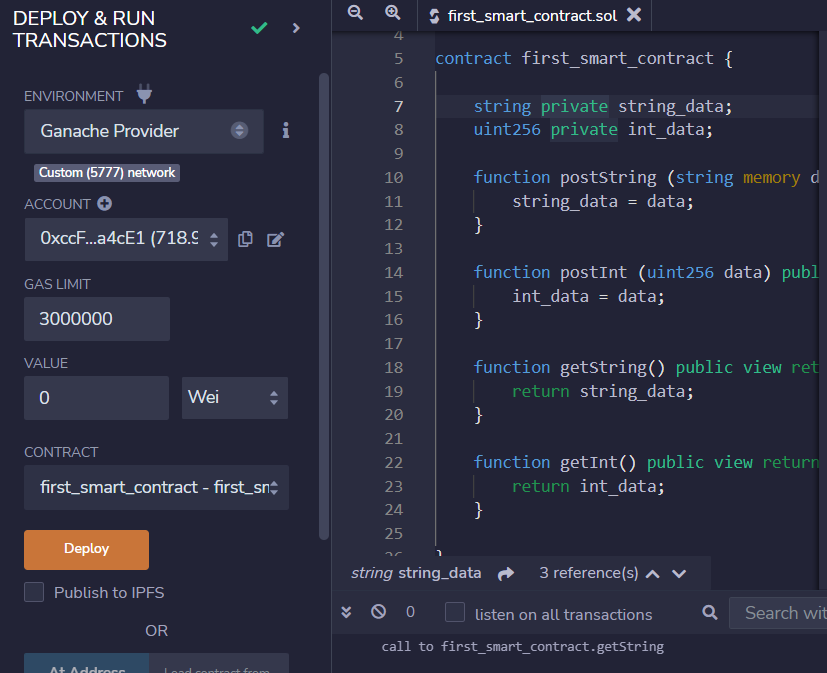Collapse terminal with double chevron icon
827x673 pixels.
click(x=347, y=612)
